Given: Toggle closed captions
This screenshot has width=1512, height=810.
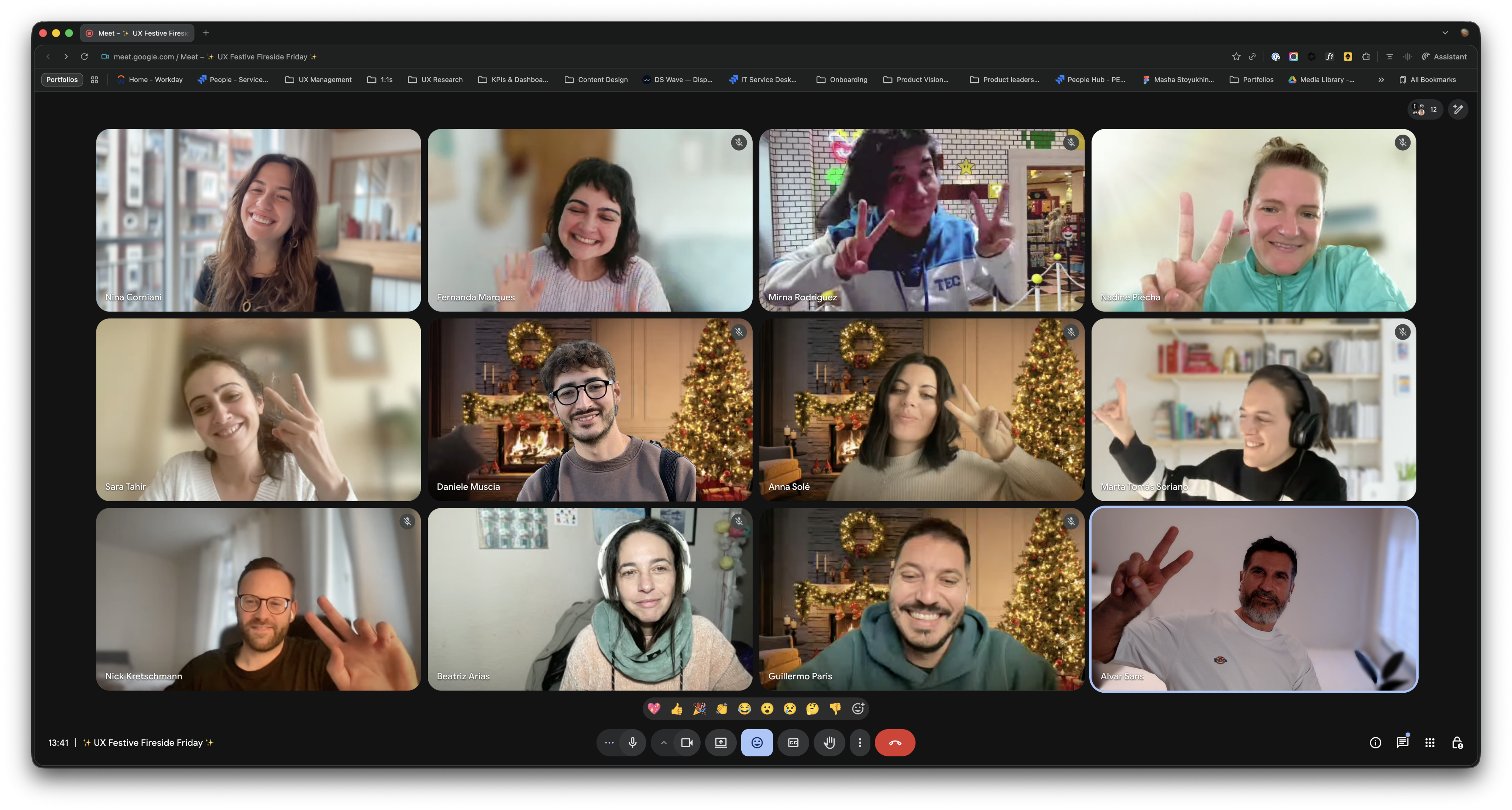Looking at the screenshot, I should [793, 742].
